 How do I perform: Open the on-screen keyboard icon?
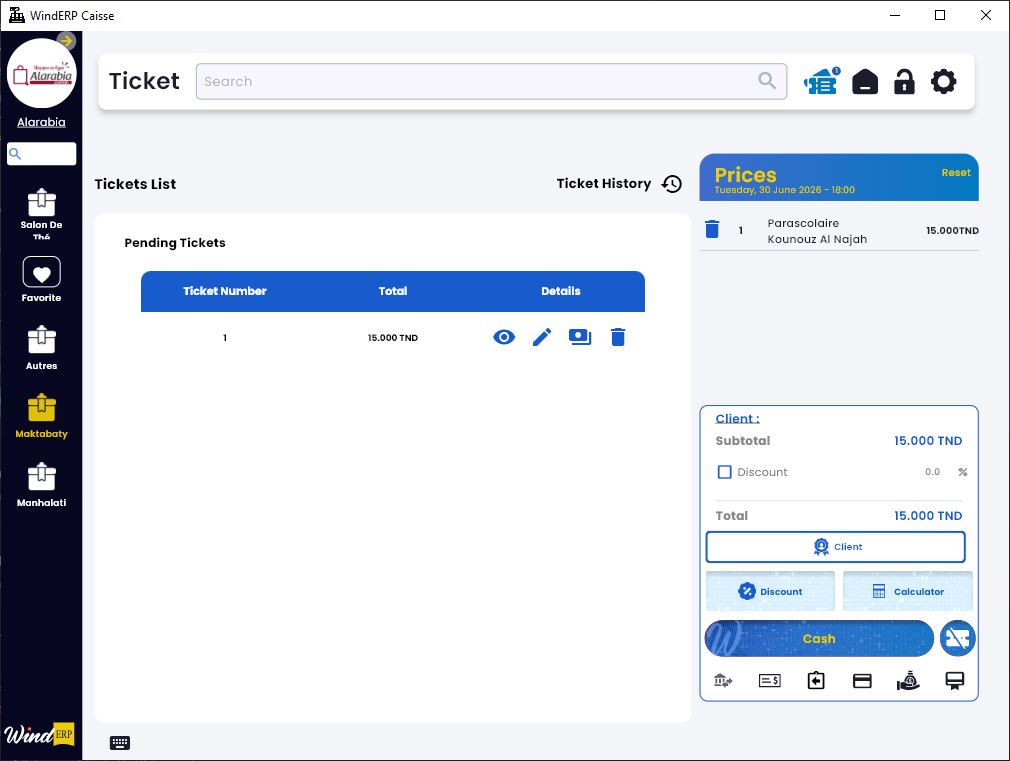coord(120,743)
